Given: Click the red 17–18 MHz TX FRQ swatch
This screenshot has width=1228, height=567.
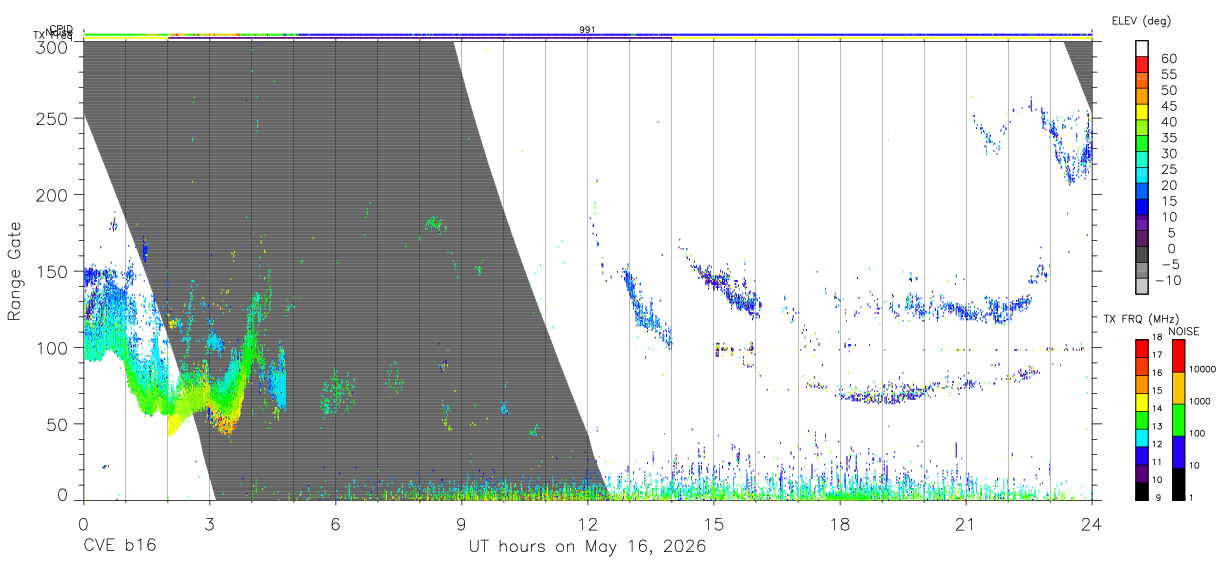Looking at the screenshot, I should [x=1141, y=348].
